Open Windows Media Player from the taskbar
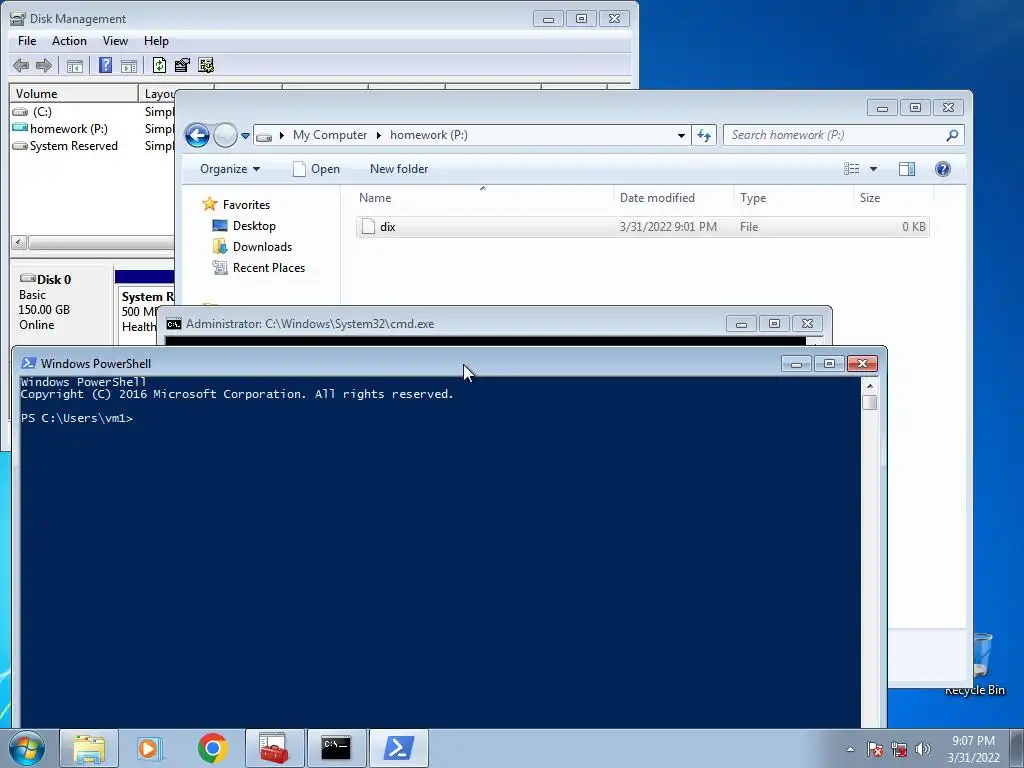Viewport: 1024px width, 768px height. tap(150, 748)
